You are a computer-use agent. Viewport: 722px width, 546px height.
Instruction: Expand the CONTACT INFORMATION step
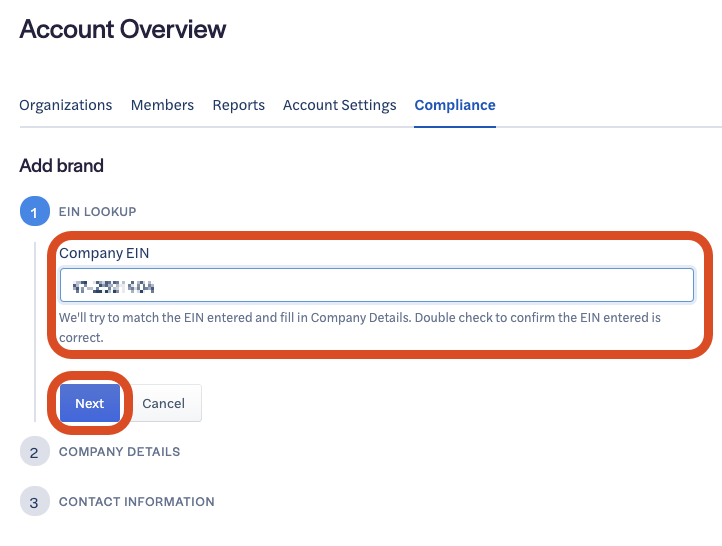pos(137,502)
